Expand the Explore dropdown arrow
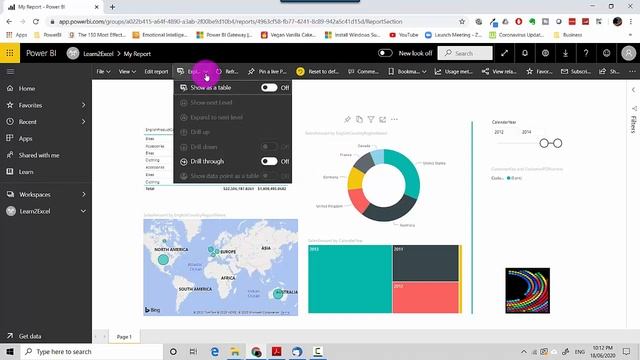The image size is (640, 360). pyautogui.click(x=207, y=72)
